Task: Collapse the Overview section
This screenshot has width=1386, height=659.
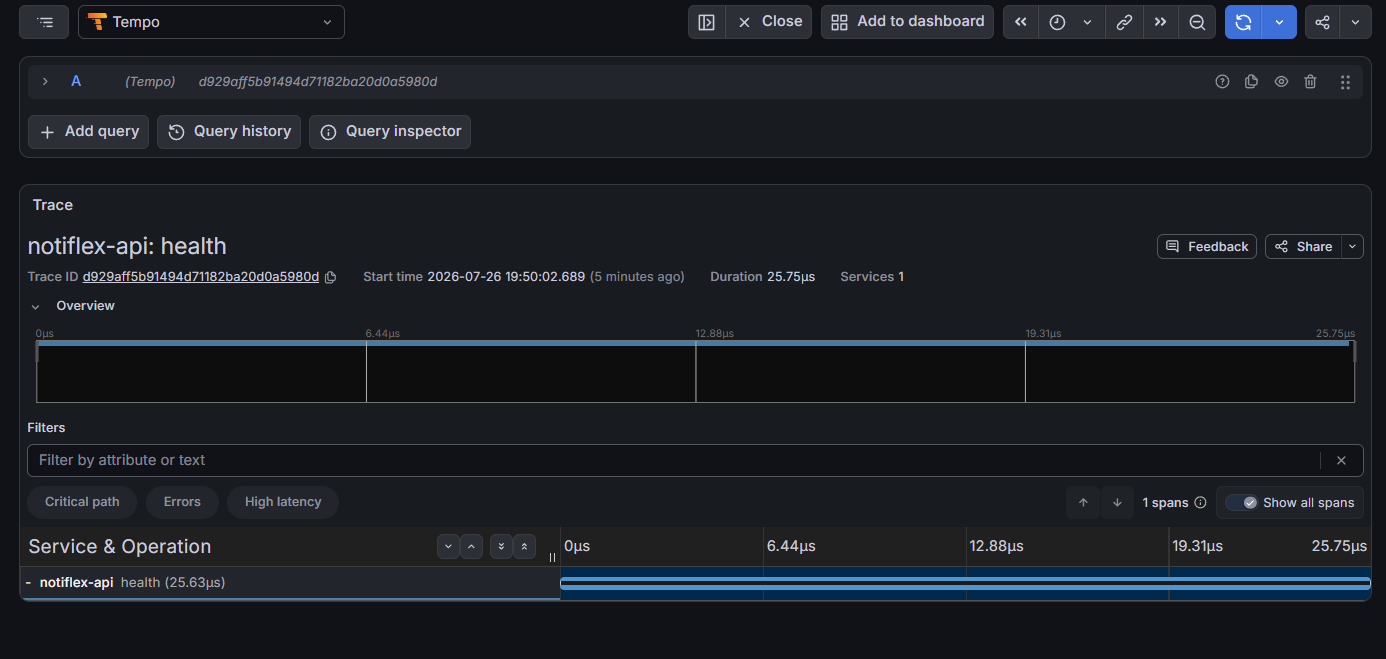Action: (36, 306)
